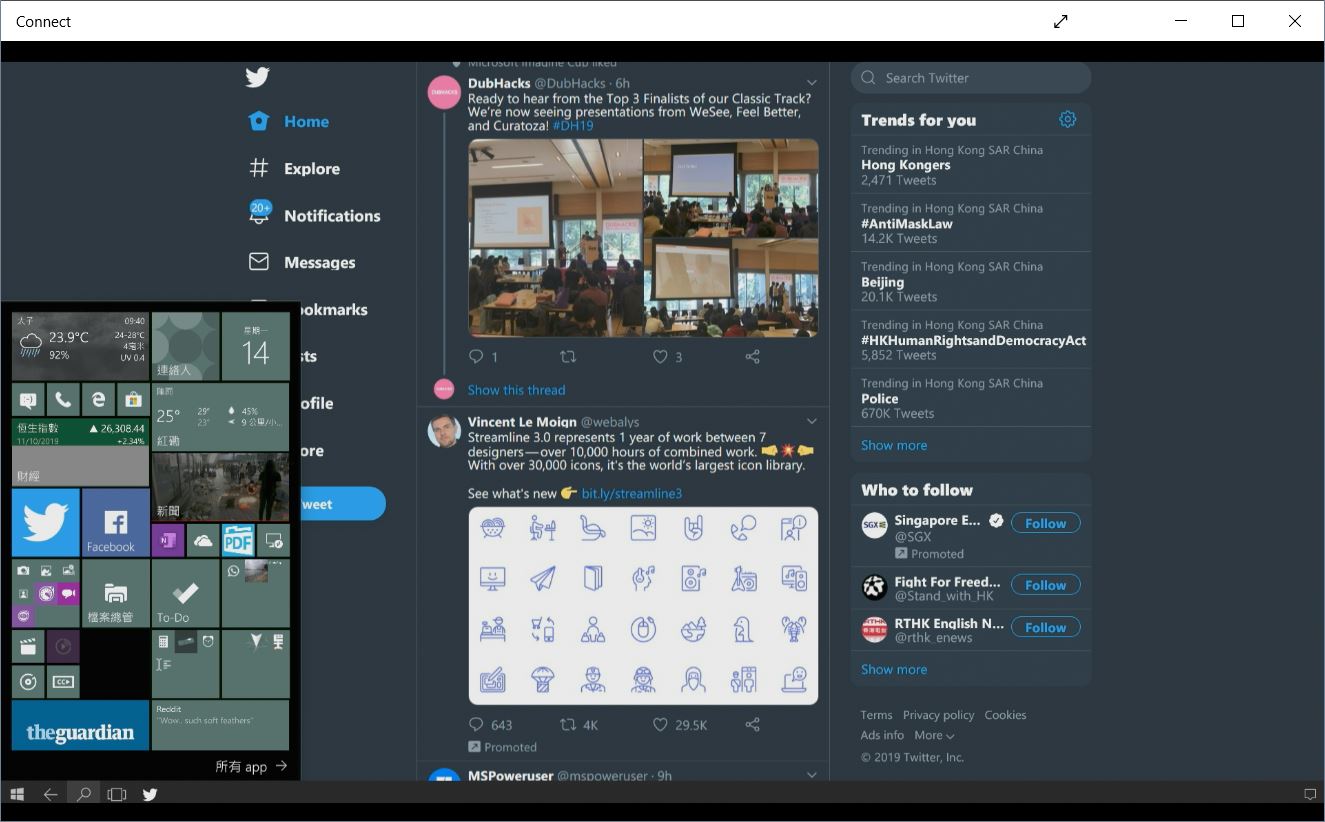Open the OneNote tile
Image resolution: width=1325 pixels, height=822 pixels.
168,541
